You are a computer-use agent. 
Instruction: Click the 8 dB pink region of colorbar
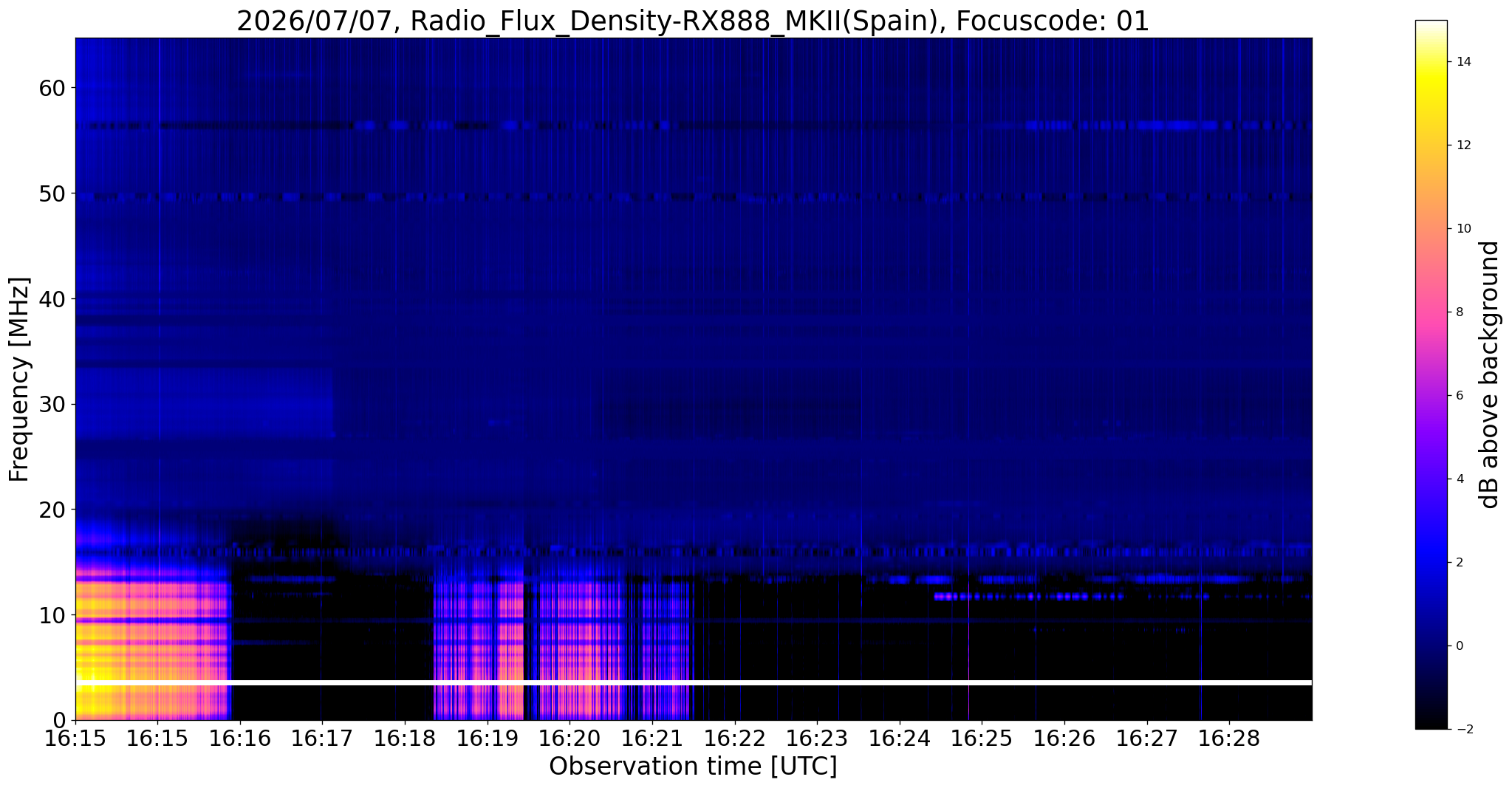pyautogui.click(x=1431, y=312)
